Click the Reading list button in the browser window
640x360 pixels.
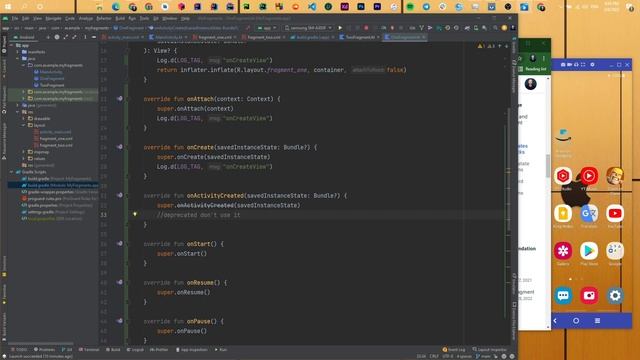[533, 69]
